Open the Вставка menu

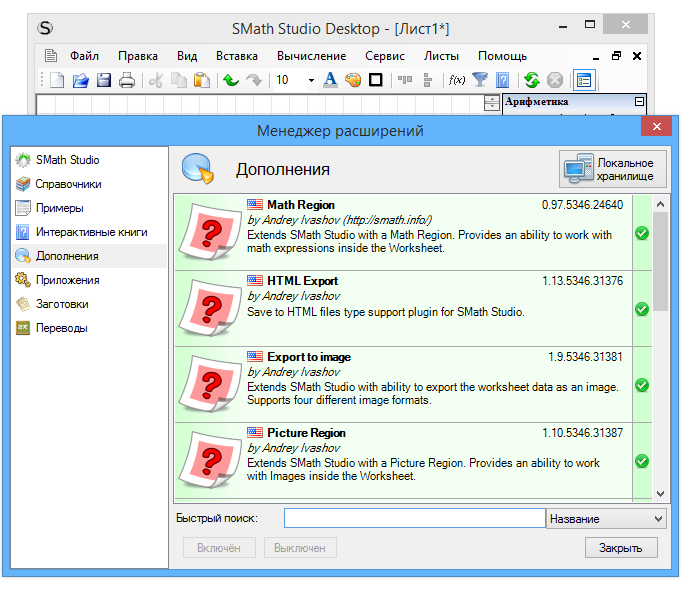[x=237, y=56]
